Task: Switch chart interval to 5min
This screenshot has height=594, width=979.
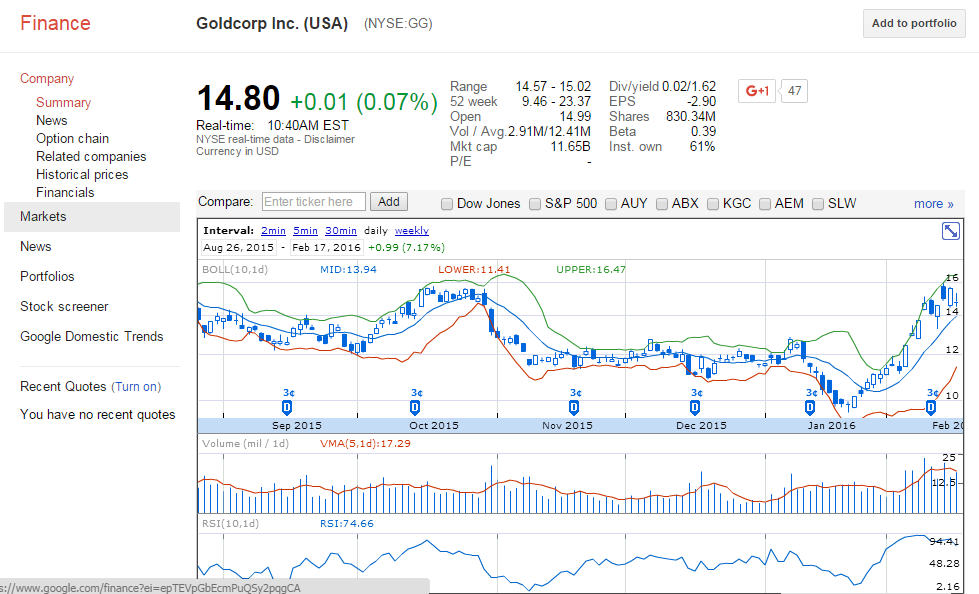Action: click(x=305, y=230)
